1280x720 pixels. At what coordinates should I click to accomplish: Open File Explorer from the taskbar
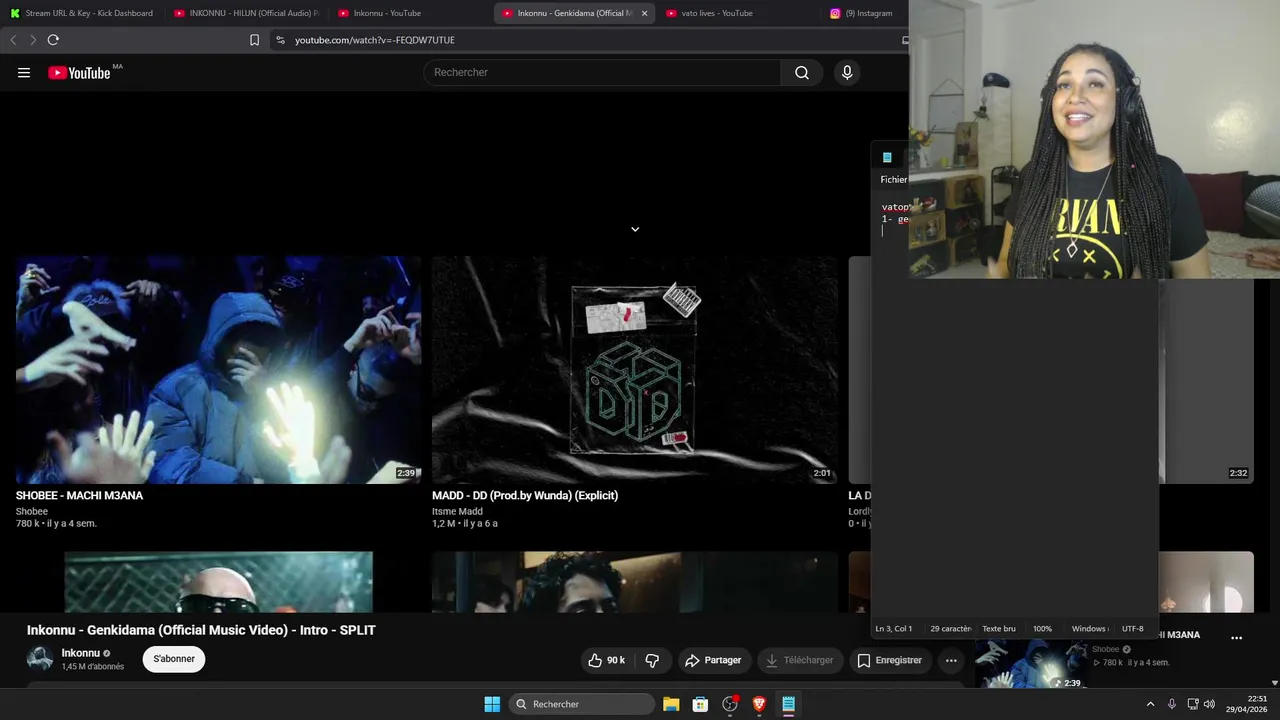pos(671,704)
